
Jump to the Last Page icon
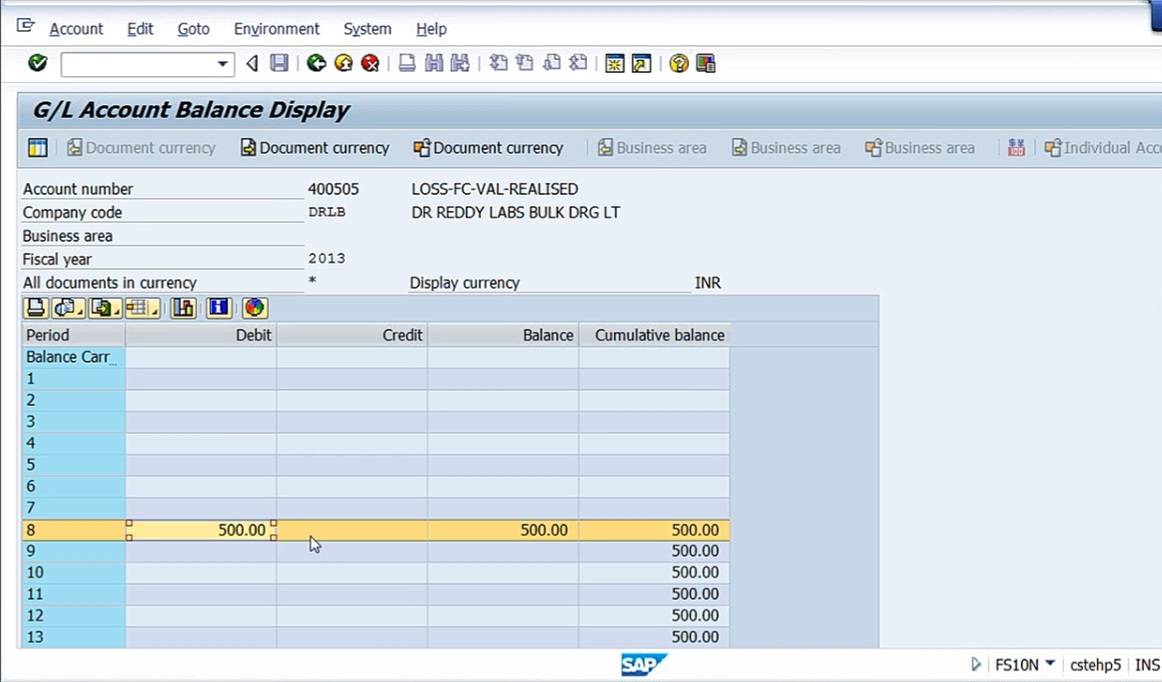coord(578,63)
